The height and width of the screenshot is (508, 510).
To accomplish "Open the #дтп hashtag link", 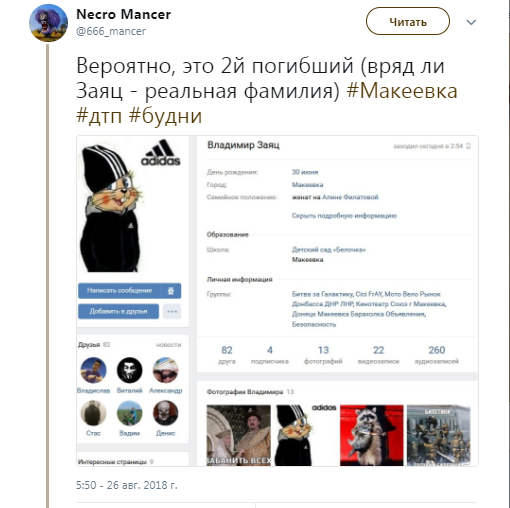I will (x=99, y=116).
